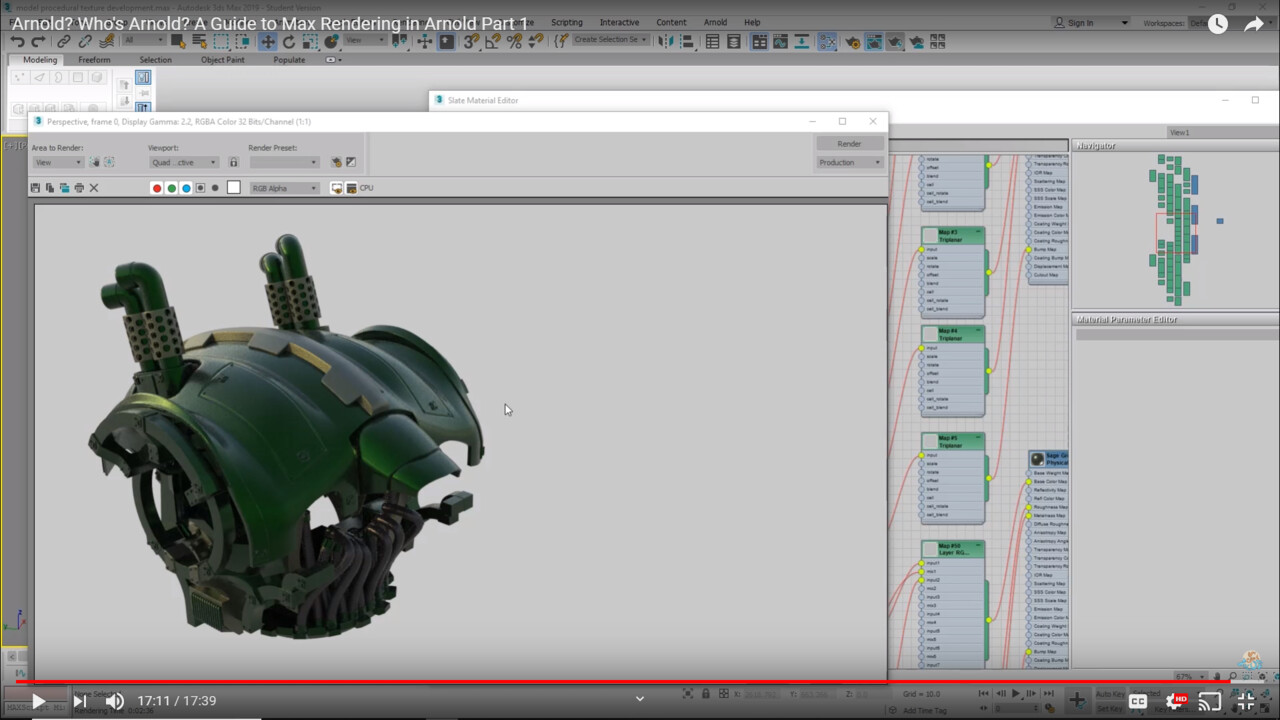Open render setup icon beside Render Preset
1280x720 pixels.
[x=337, y=162]
